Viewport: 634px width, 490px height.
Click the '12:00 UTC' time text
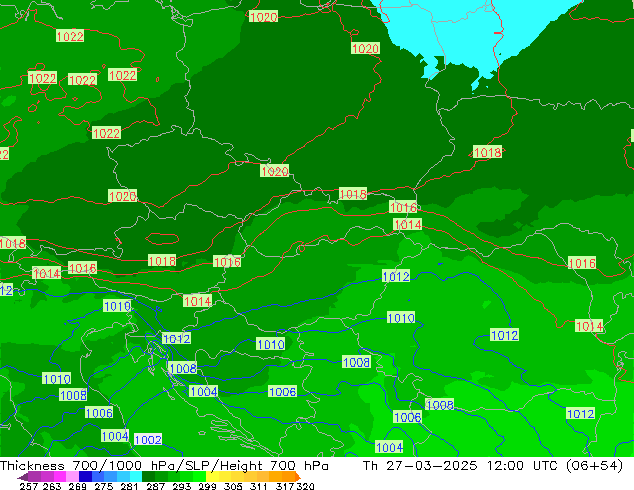(x=521, y=466)
